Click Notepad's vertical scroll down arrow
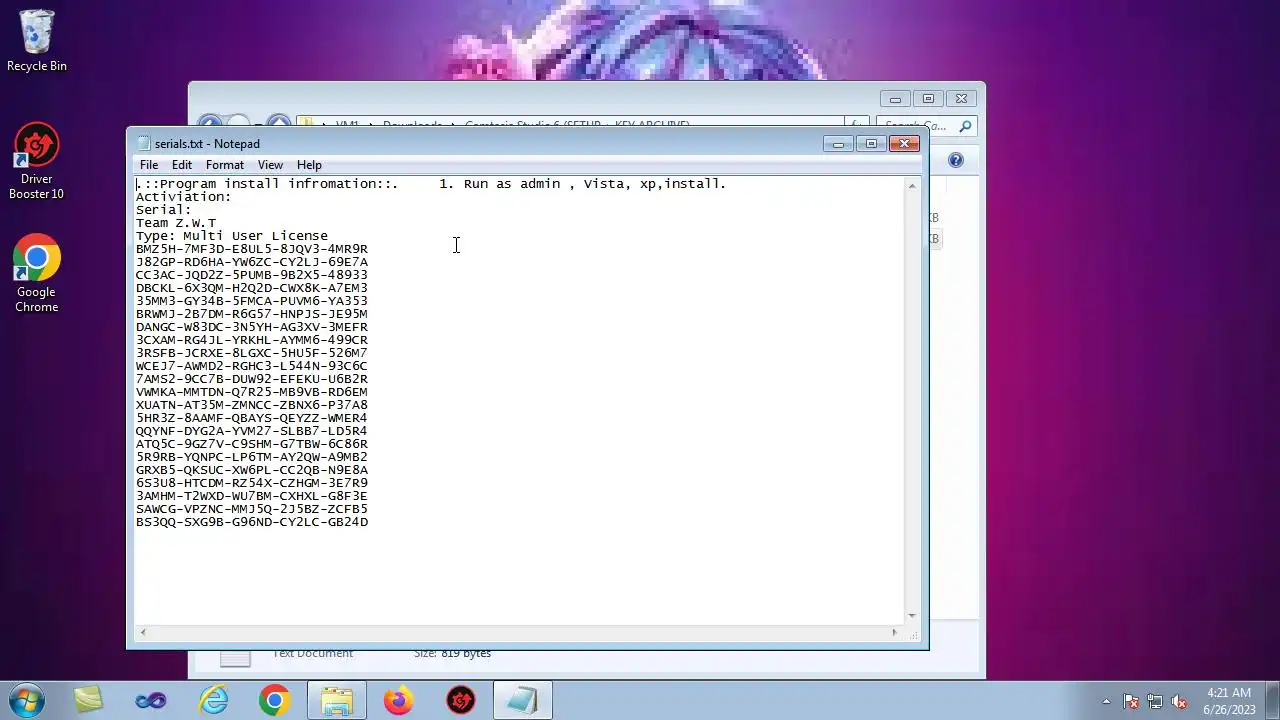Viewport: 1280px width, 720px height. pos(912,616)
